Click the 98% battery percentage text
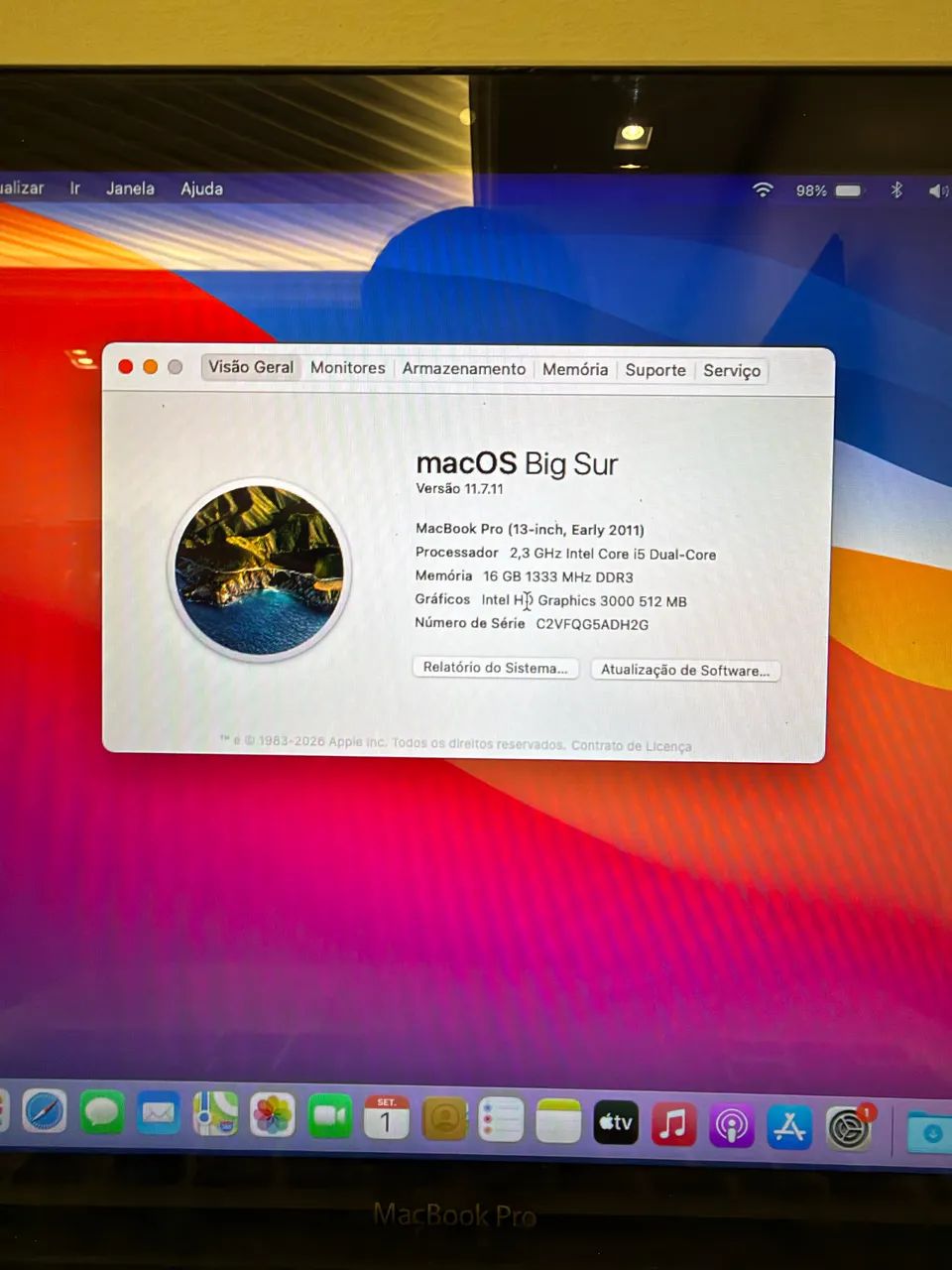Screen dimensions: 952x1270 click(x=811, y=190)
